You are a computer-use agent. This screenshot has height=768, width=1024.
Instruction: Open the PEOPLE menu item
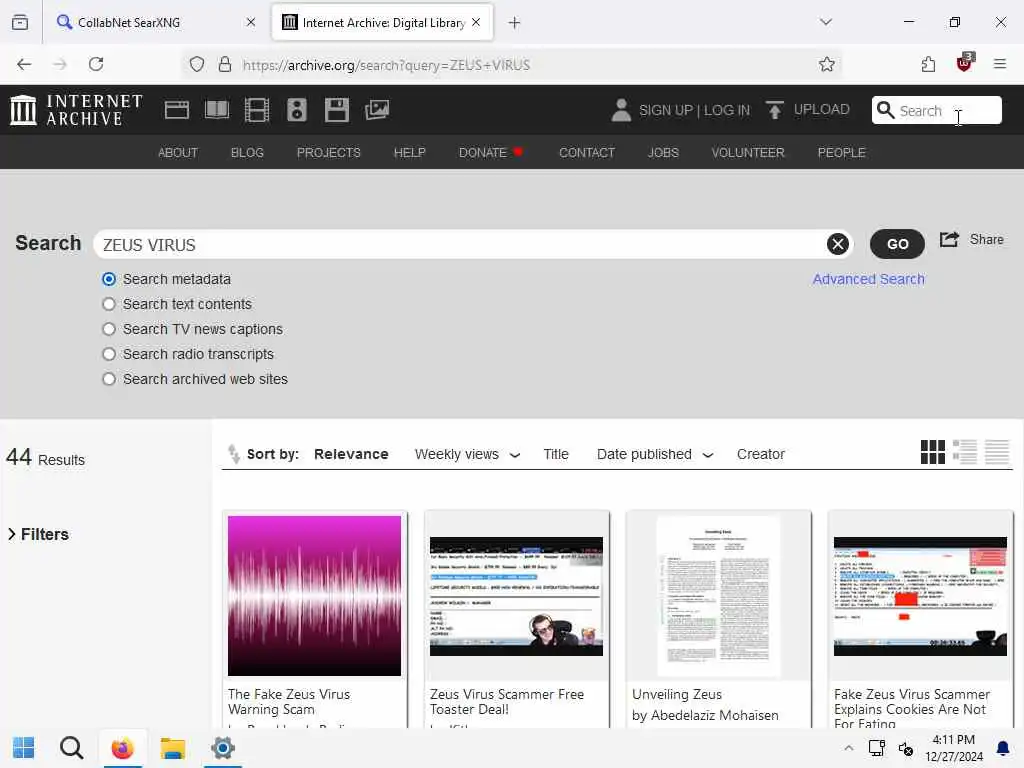point(841,153)
